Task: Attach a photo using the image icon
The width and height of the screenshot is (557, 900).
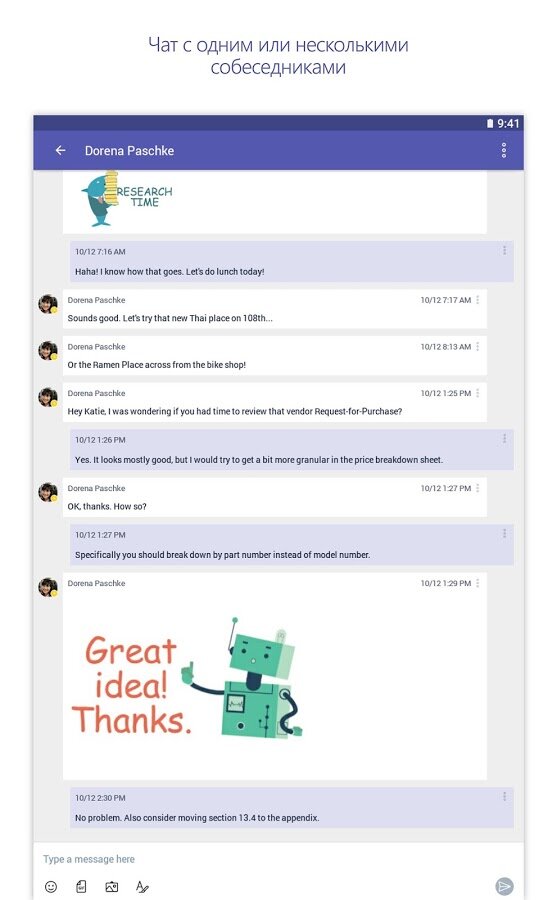Action: (x=112, y=886)
